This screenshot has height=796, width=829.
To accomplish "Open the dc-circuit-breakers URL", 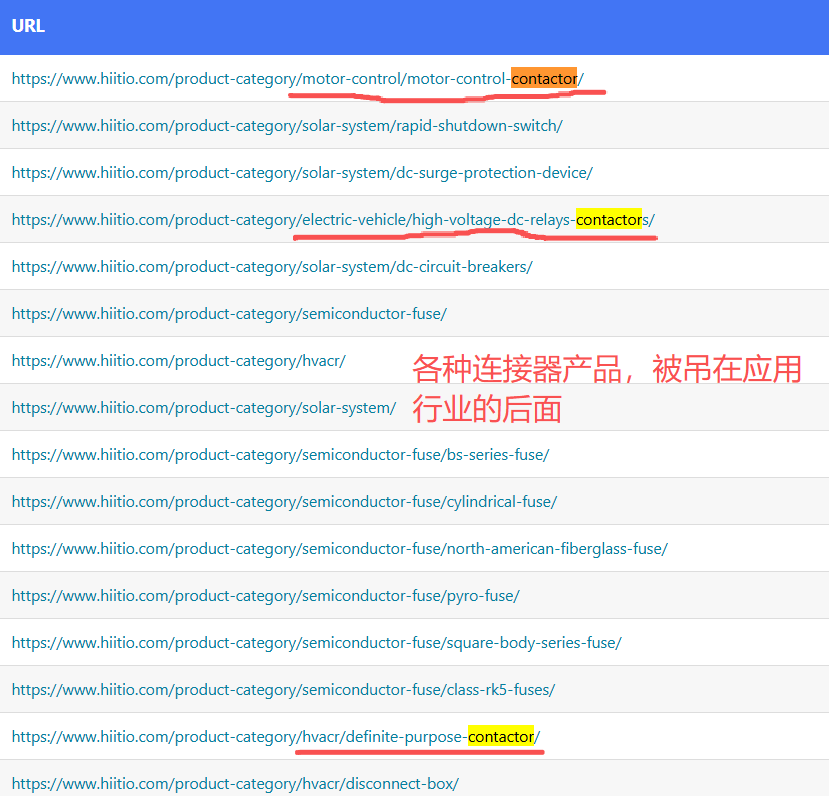I will click(x=272, y=267).
